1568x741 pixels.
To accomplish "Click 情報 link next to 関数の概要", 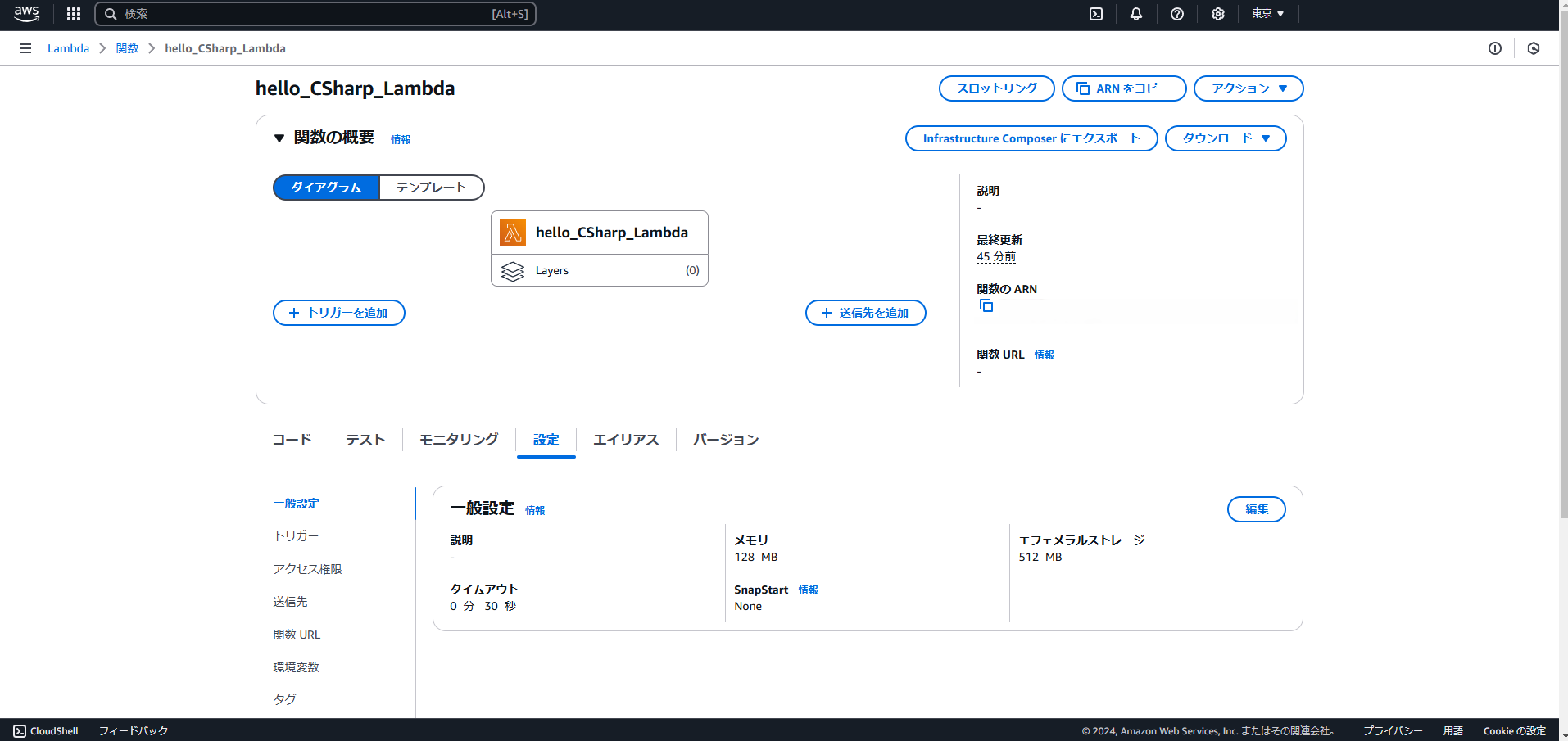I will (401, 139).
